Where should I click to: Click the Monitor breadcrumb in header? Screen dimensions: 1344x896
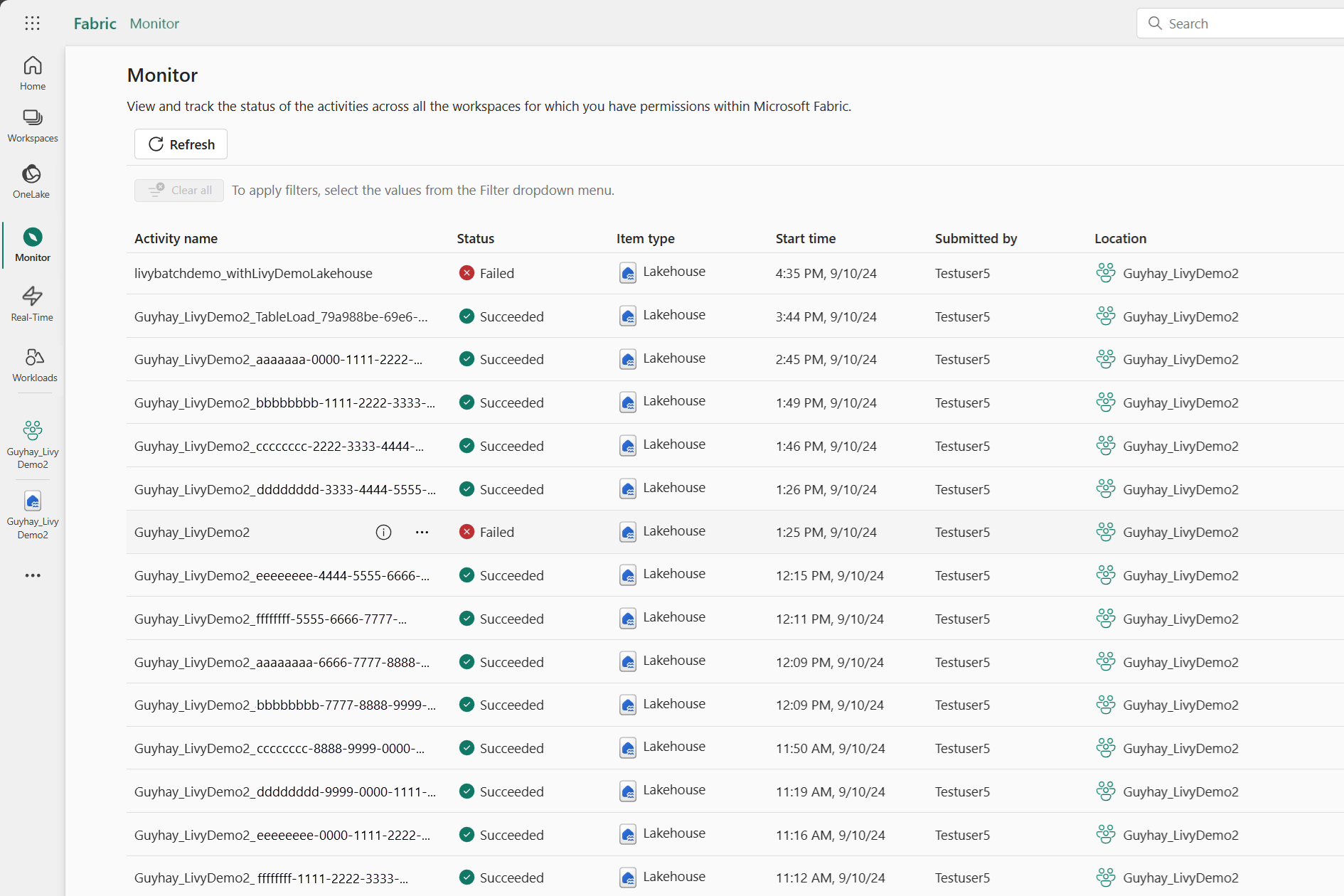[154, 23]
